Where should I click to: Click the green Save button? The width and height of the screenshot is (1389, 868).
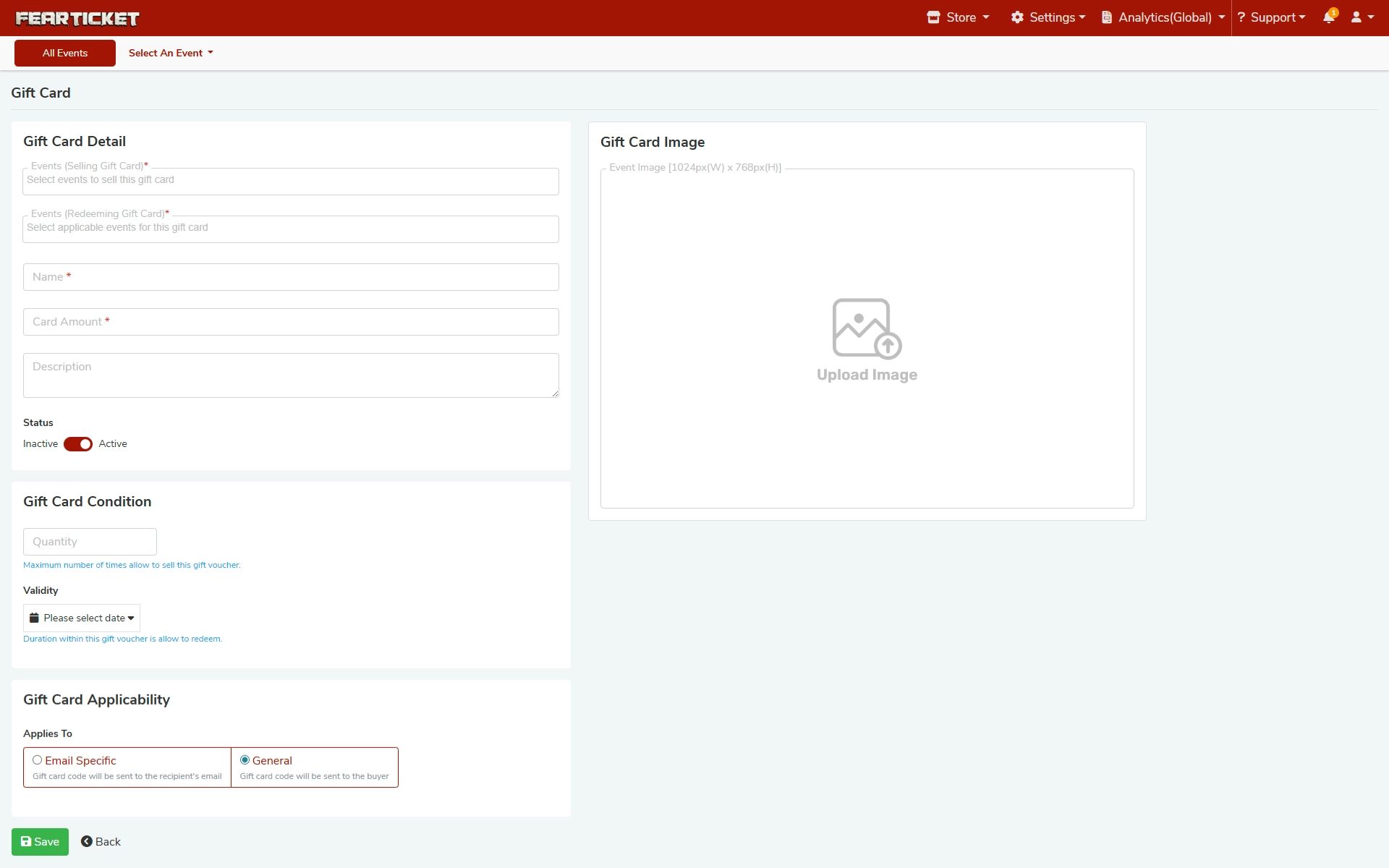pyautogui.click(x=40, y=842)
